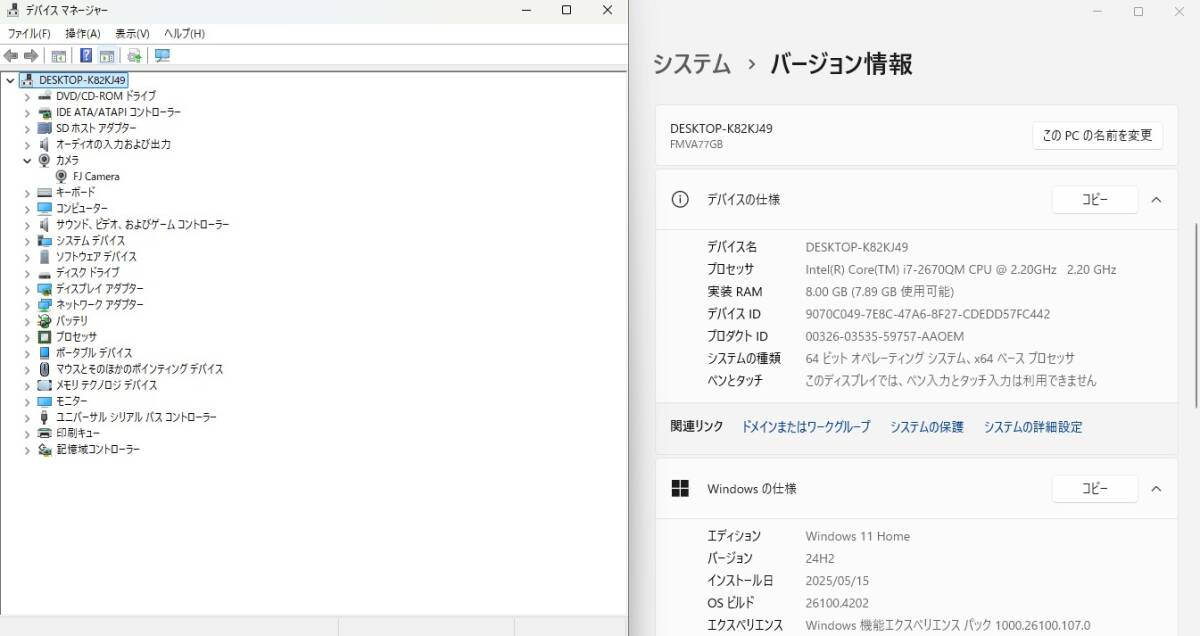Image resolution: width=1200 pixels, height=636 pixels.
Task: Select the ディスク ドライブ icon
Action: coord(44,272)
